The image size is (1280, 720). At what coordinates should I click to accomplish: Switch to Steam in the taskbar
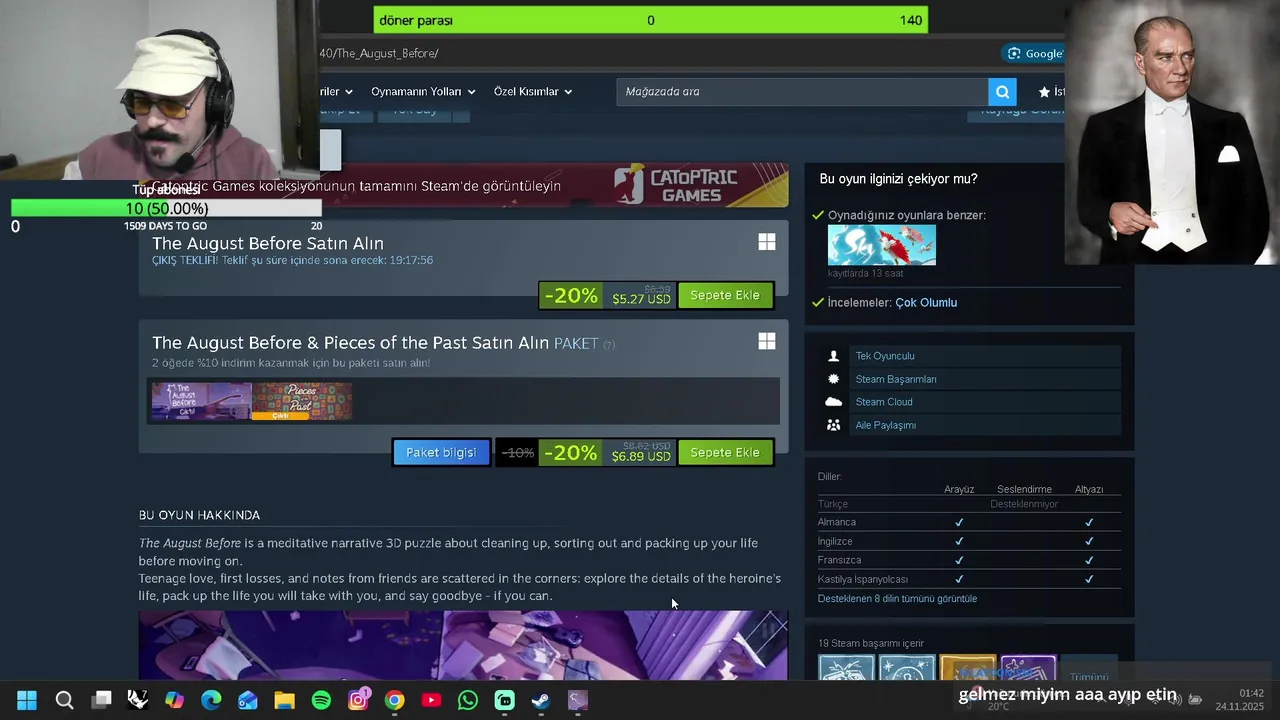(x=541, y=701)
